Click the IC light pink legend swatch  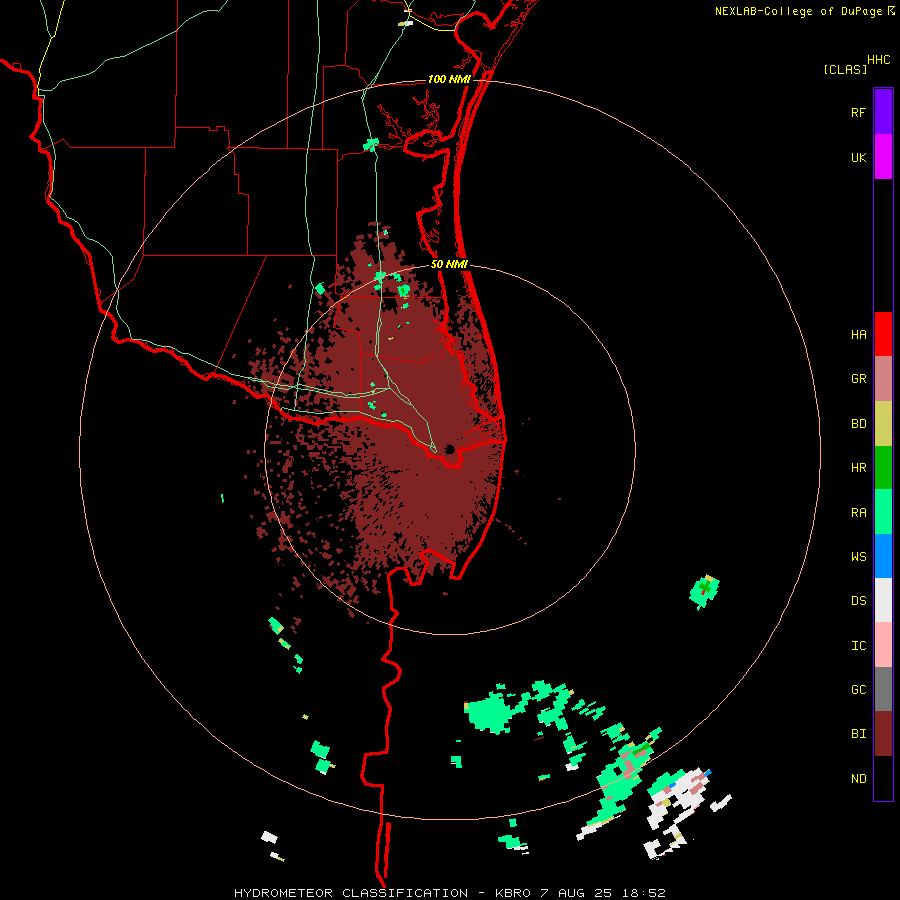pyautogui.click(x=883, y=645)
